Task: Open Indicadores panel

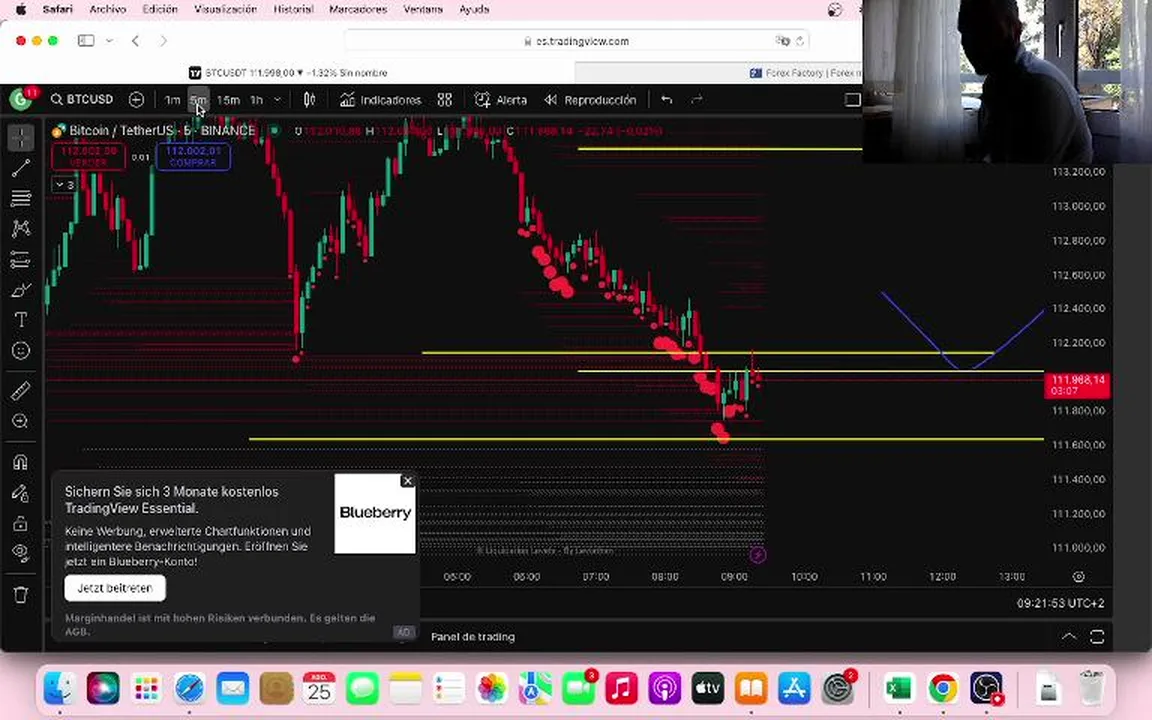Action: click(x=381, y=100)
